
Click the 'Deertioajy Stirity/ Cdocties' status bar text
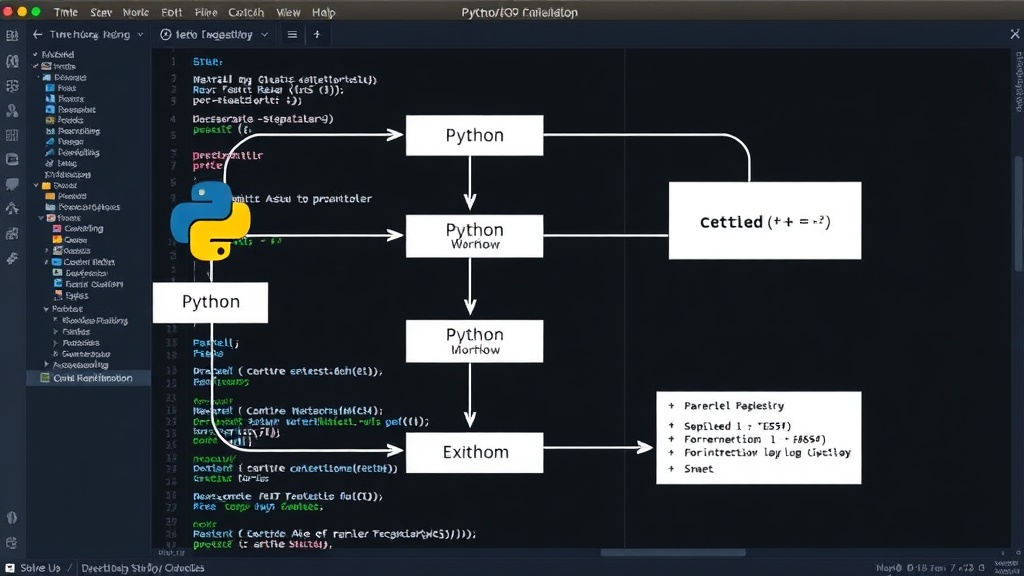pos(142,568)
